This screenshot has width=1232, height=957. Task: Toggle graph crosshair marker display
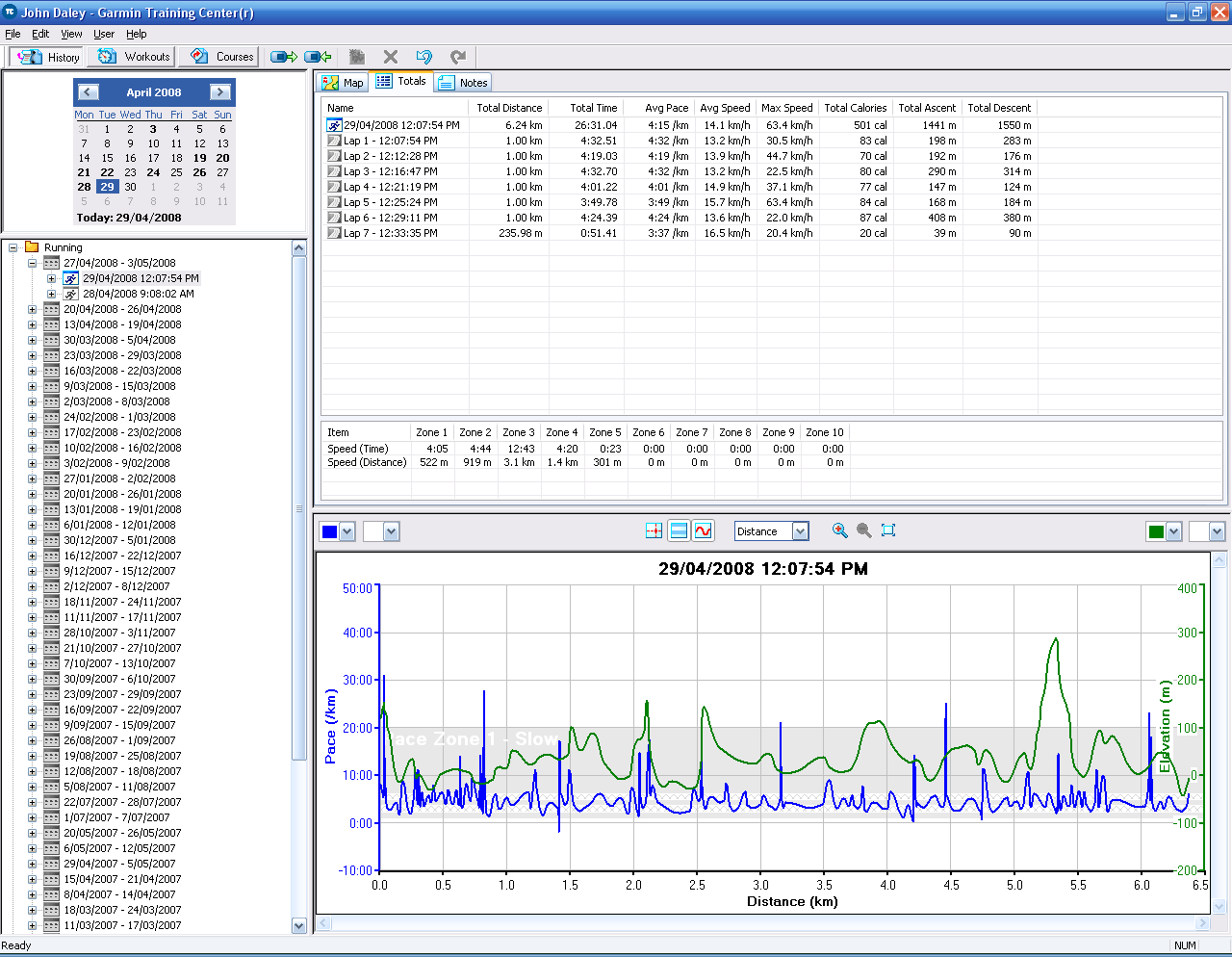(654, 530)
